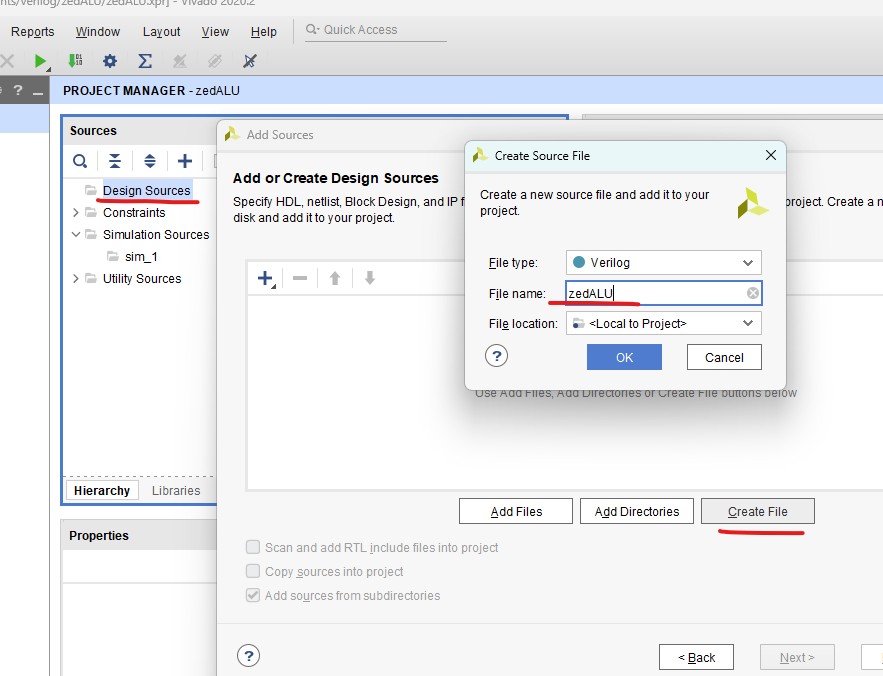Click the plus Add Sources icon
This screenshot has width=883, height=676.
(185, 161)
